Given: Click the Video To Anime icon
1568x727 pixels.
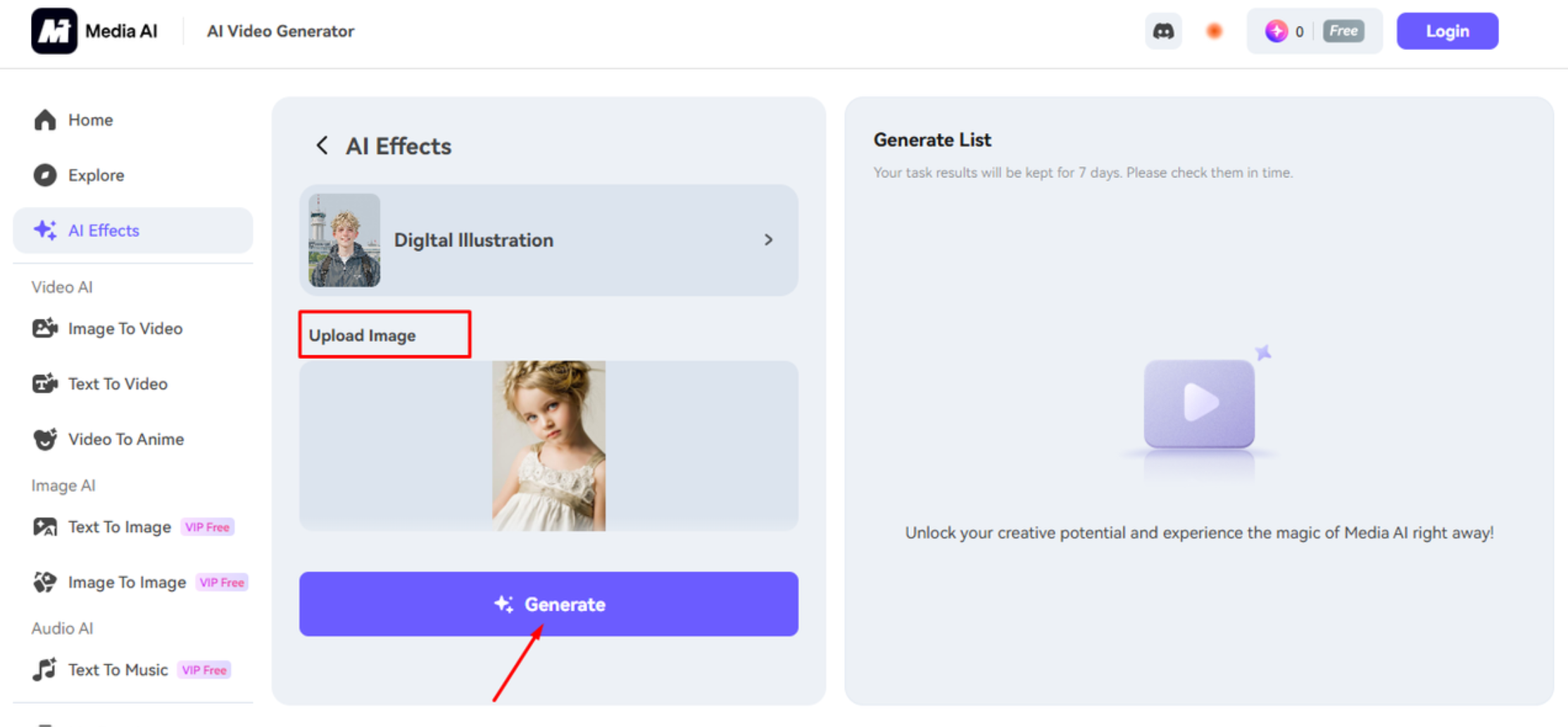Looking at the screenshot, I should [45, 439].
